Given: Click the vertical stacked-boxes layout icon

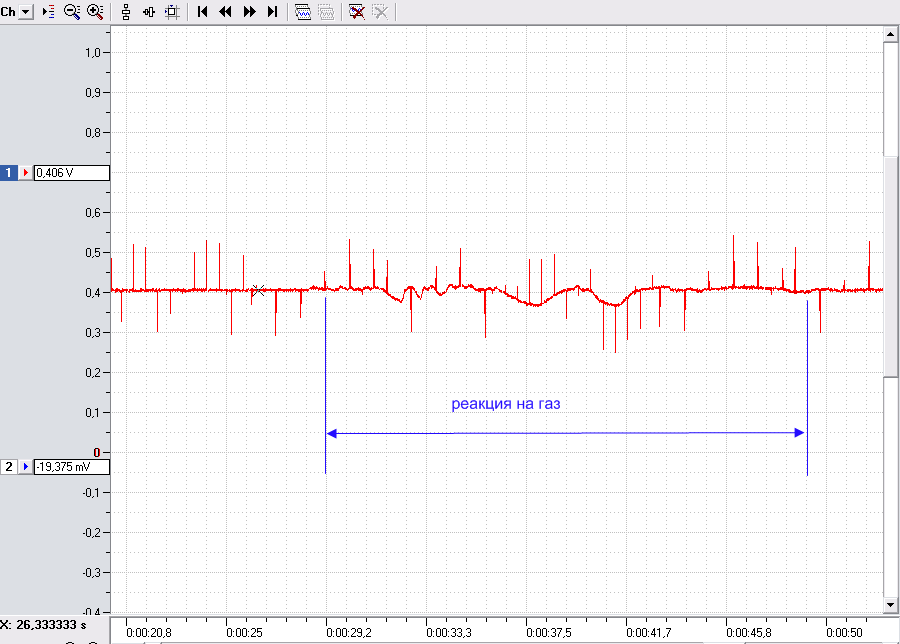Looking at the screenshot, I should tap(126, 11).
